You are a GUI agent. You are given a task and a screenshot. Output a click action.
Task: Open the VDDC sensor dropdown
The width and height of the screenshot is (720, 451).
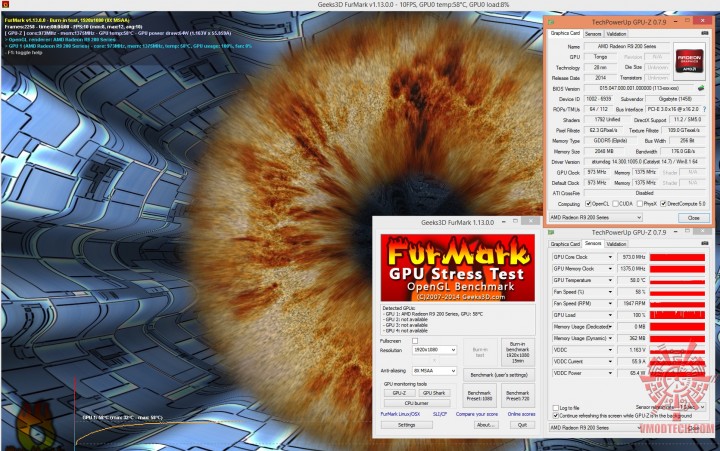[x=610, y=350]
